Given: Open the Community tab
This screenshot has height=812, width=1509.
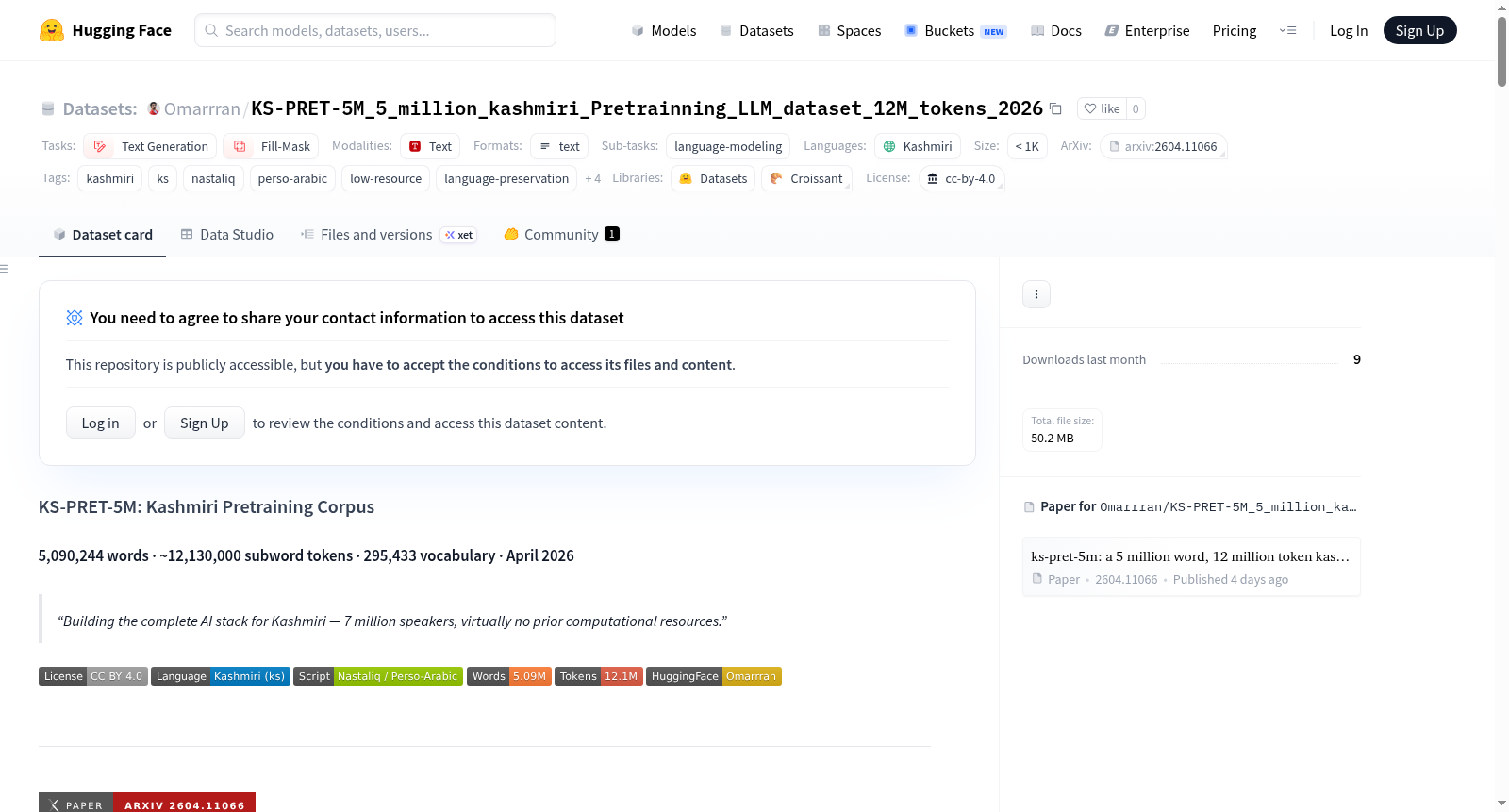Looking at the screenshot, I should click(561, 235).
